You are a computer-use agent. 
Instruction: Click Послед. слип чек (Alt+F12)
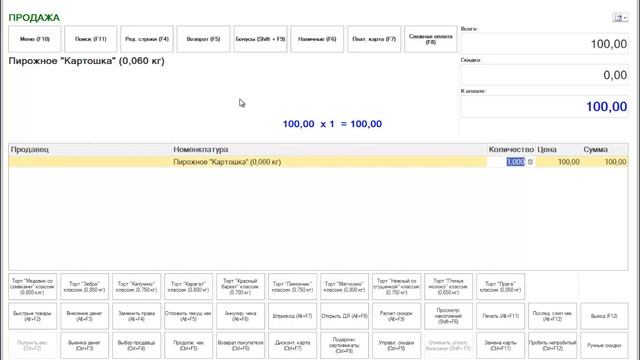552,316
